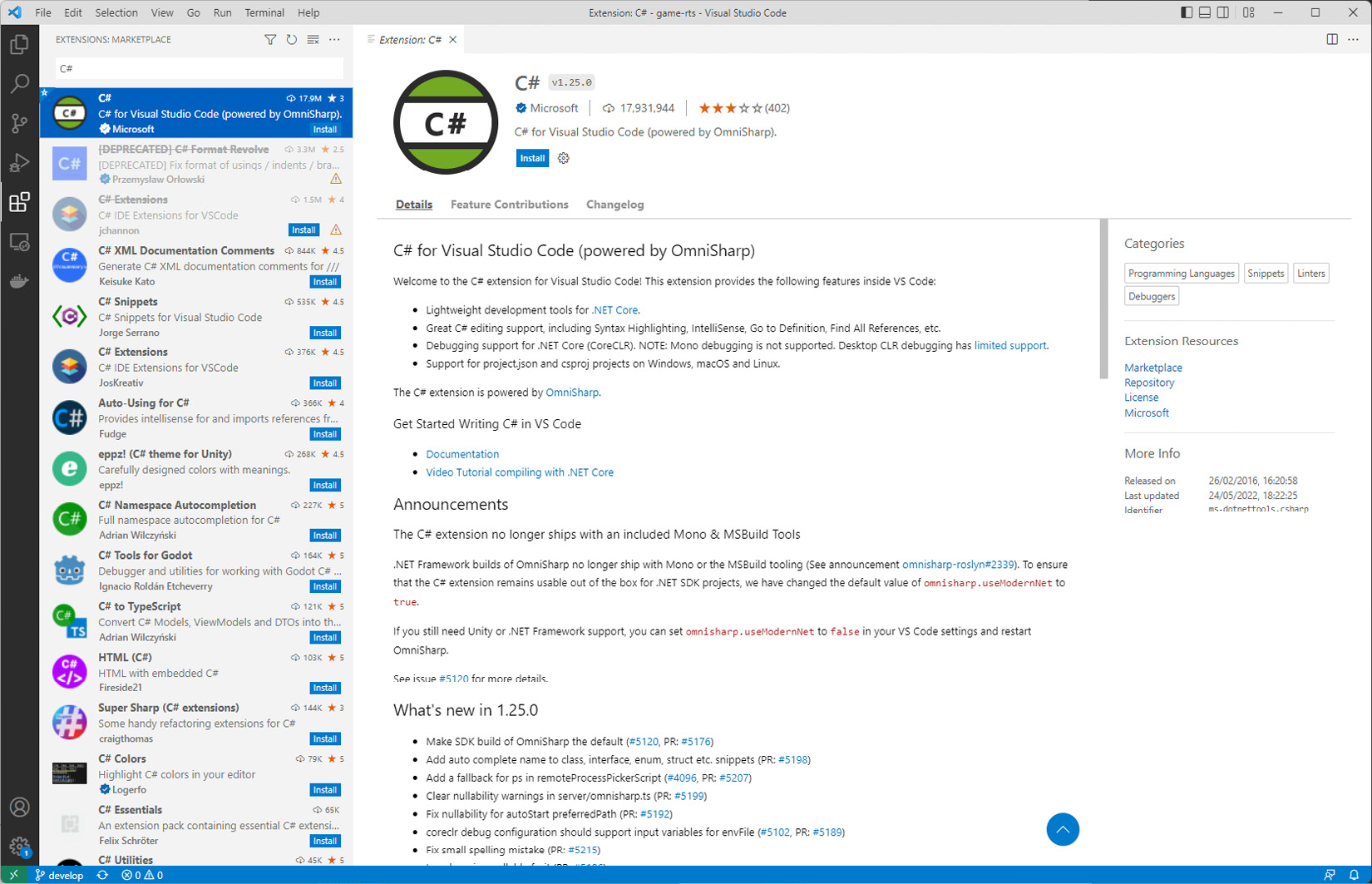Refresh the extensions list
The width and height of the screenshot is (1372, 884).
point(292,39)
